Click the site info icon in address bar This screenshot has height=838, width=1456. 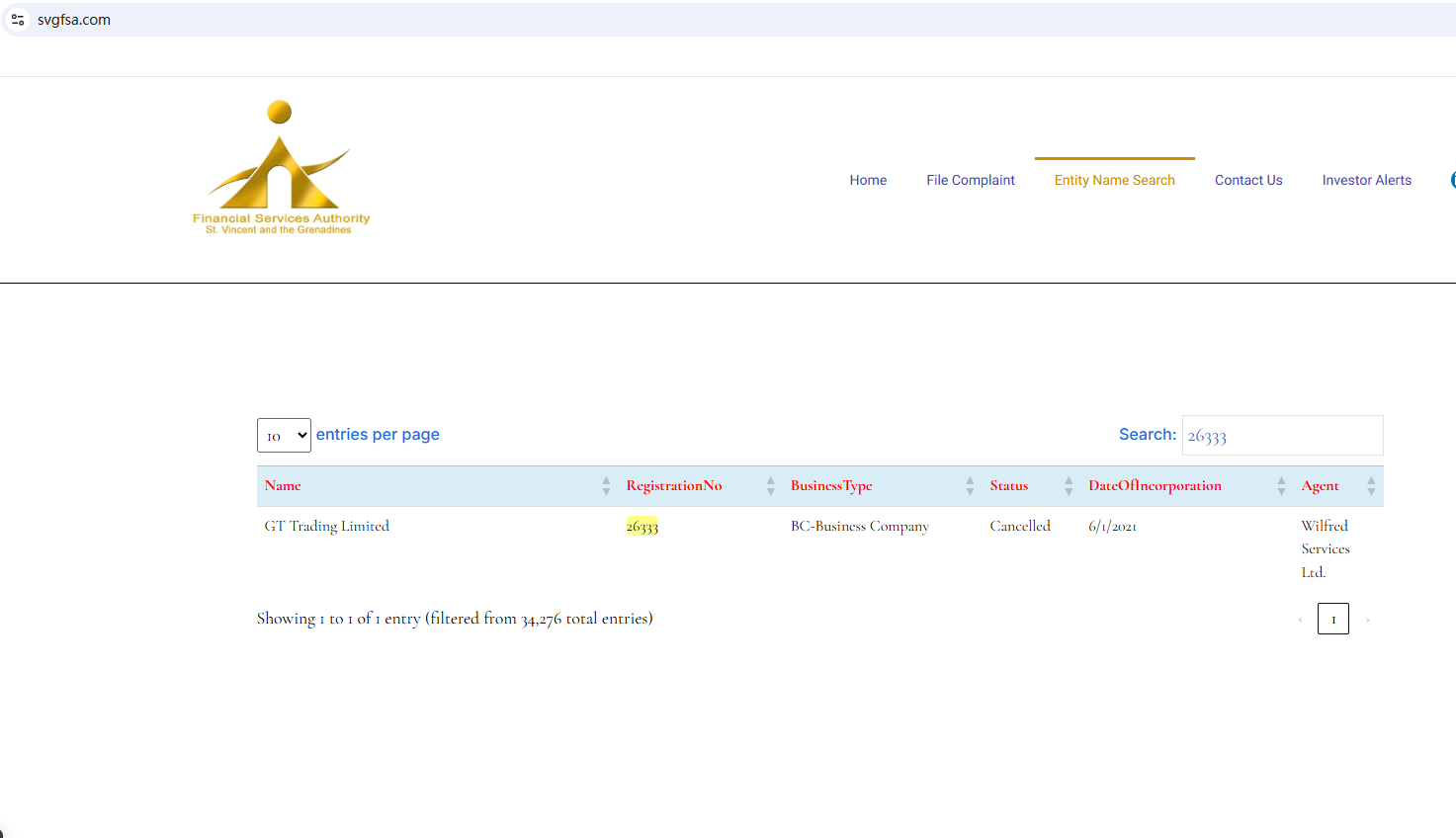point(18,20)
